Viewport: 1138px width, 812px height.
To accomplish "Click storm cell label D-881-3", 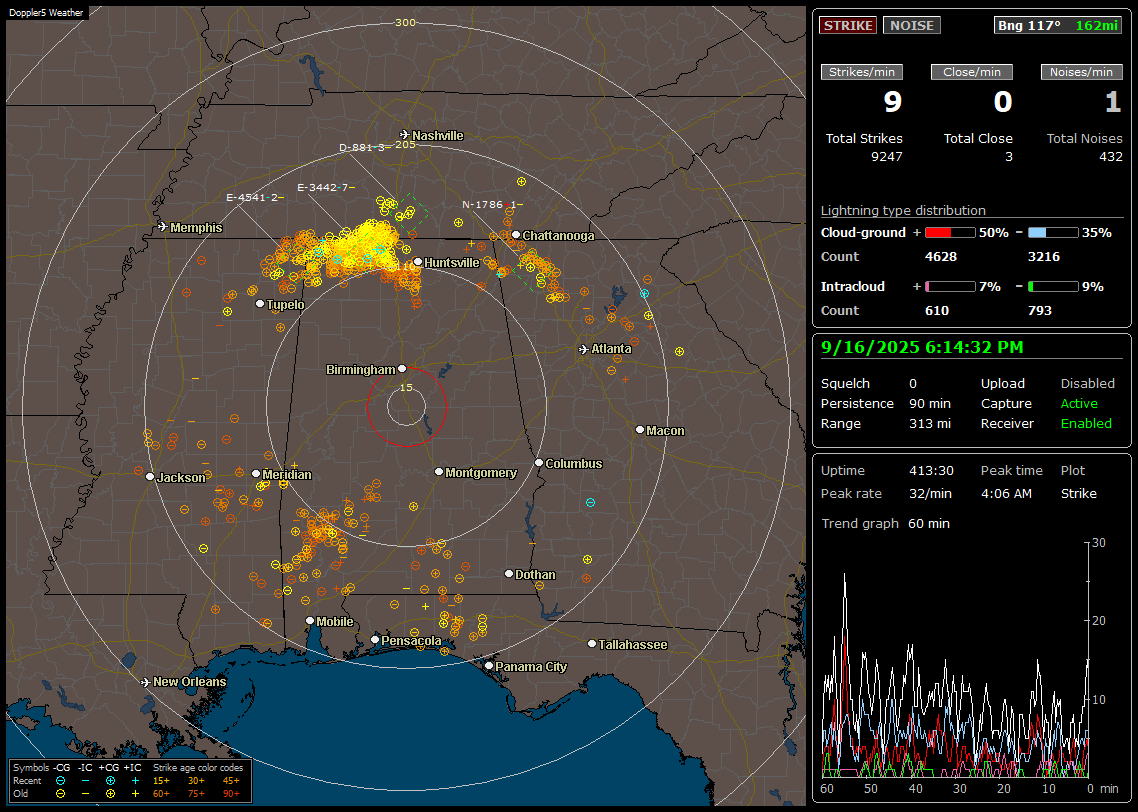I will pos(365,147).
